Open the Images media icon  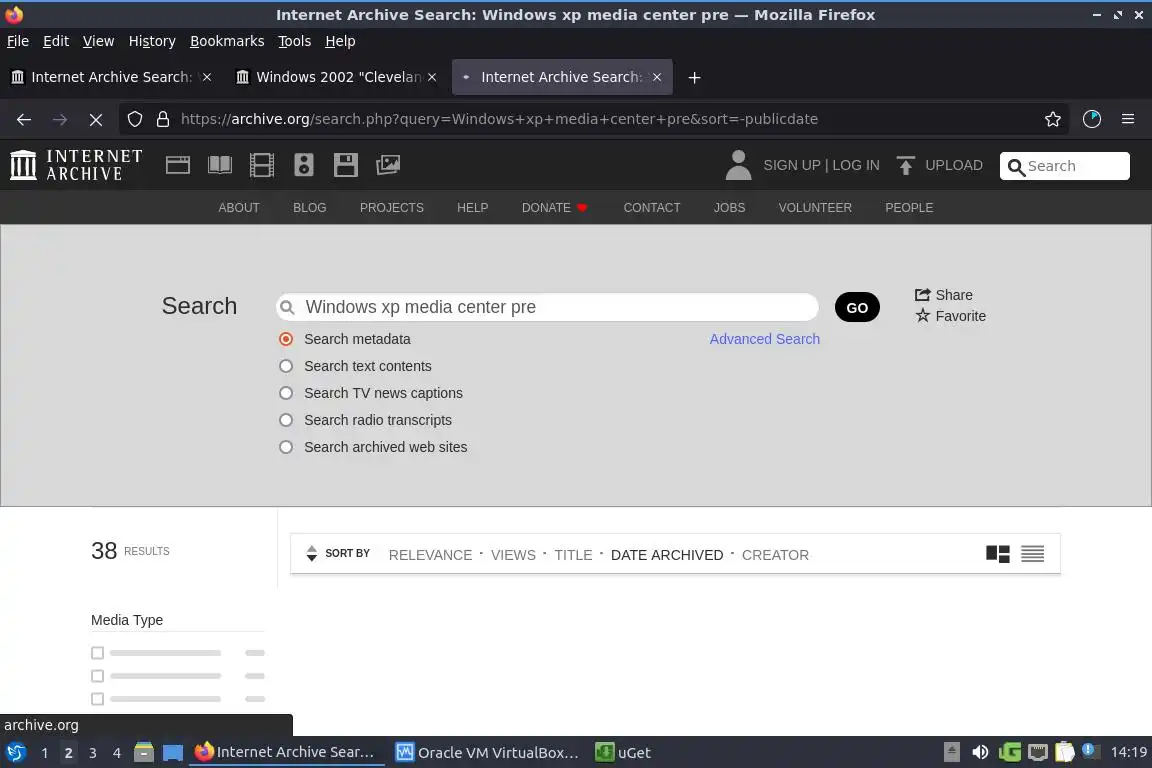click(388, 165)
